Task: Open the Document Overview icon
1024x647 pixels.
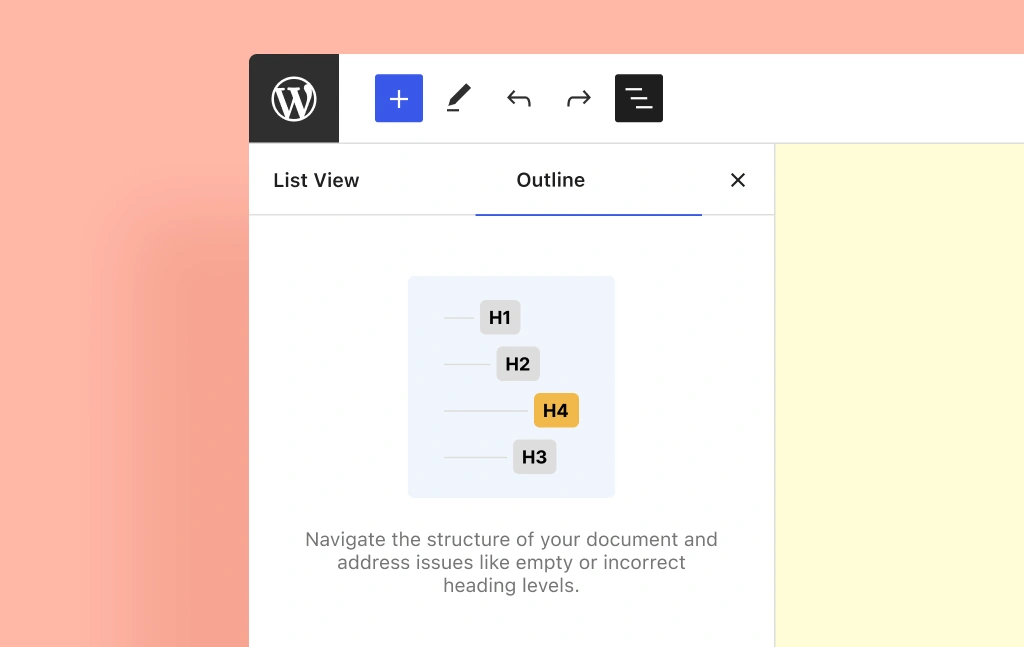Action: 638,98
